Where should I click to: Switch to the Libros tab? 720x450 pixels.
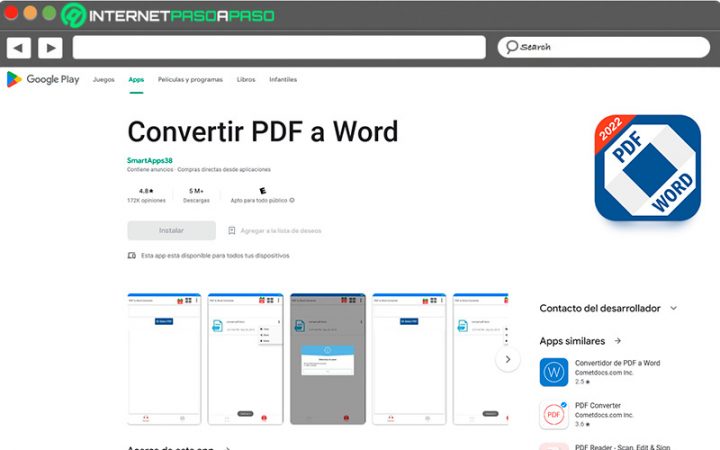point(246,79)
